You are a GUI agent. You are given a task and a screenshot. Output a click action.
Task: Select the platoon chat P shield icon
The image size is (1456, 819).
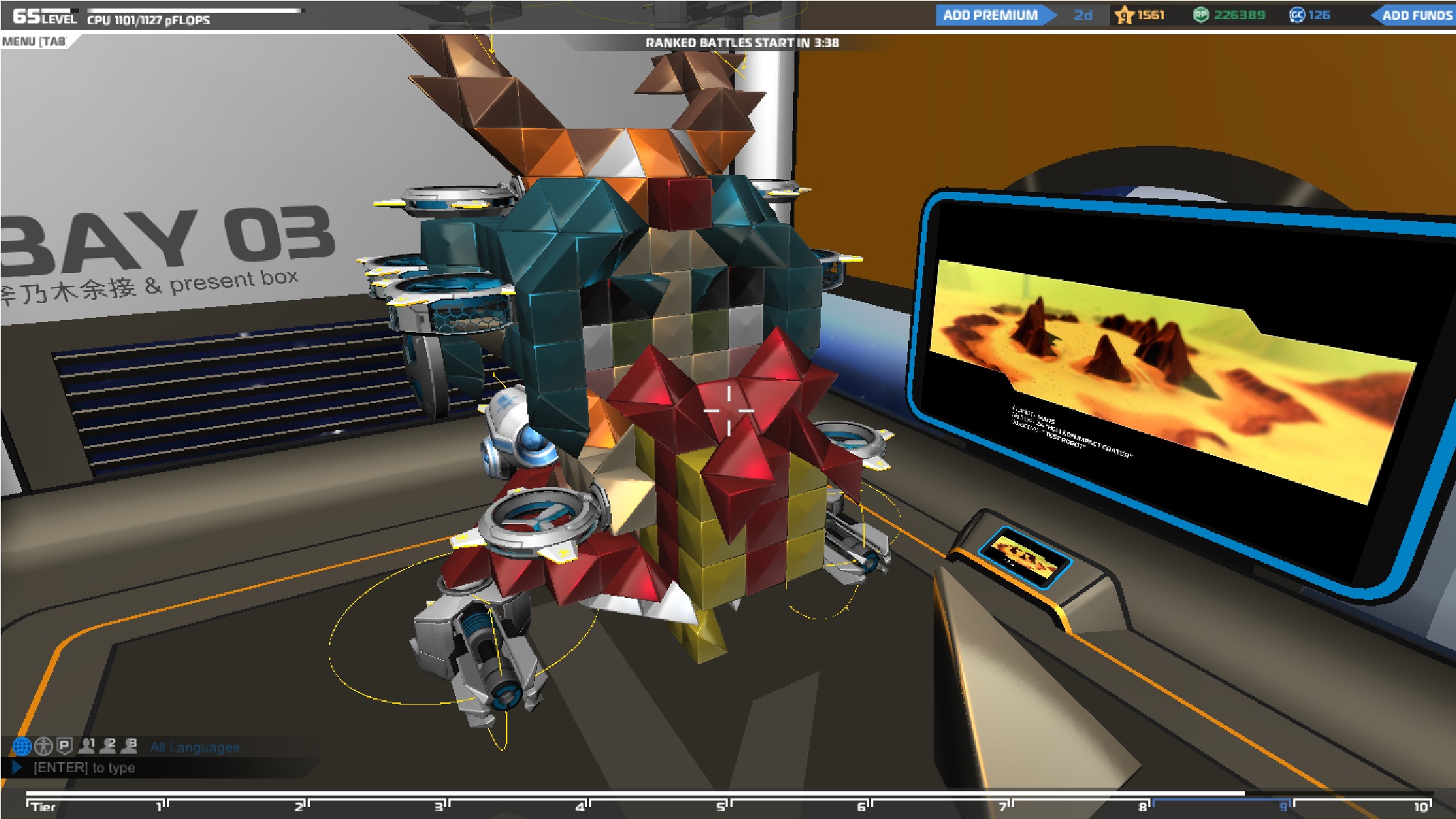(65, 745)
